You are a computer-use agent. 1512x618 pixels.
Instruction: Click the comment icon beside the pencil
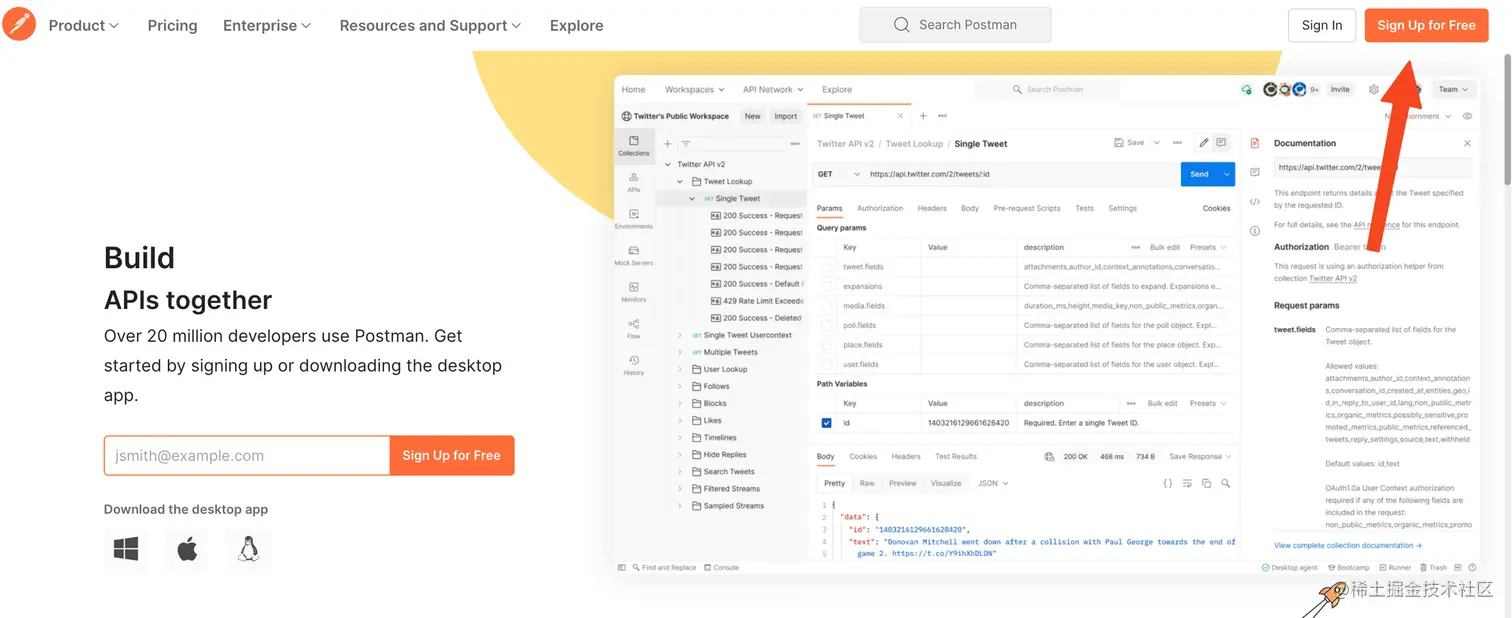point(1221,143)
